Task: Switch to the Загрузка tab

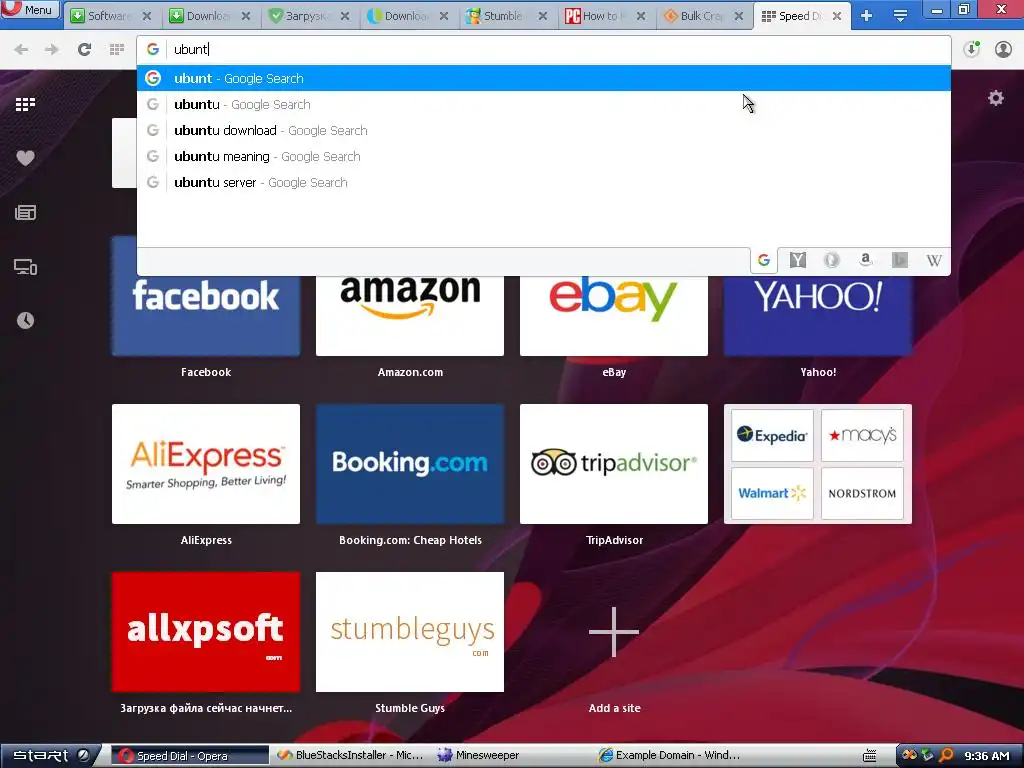Action: [310, 16]
